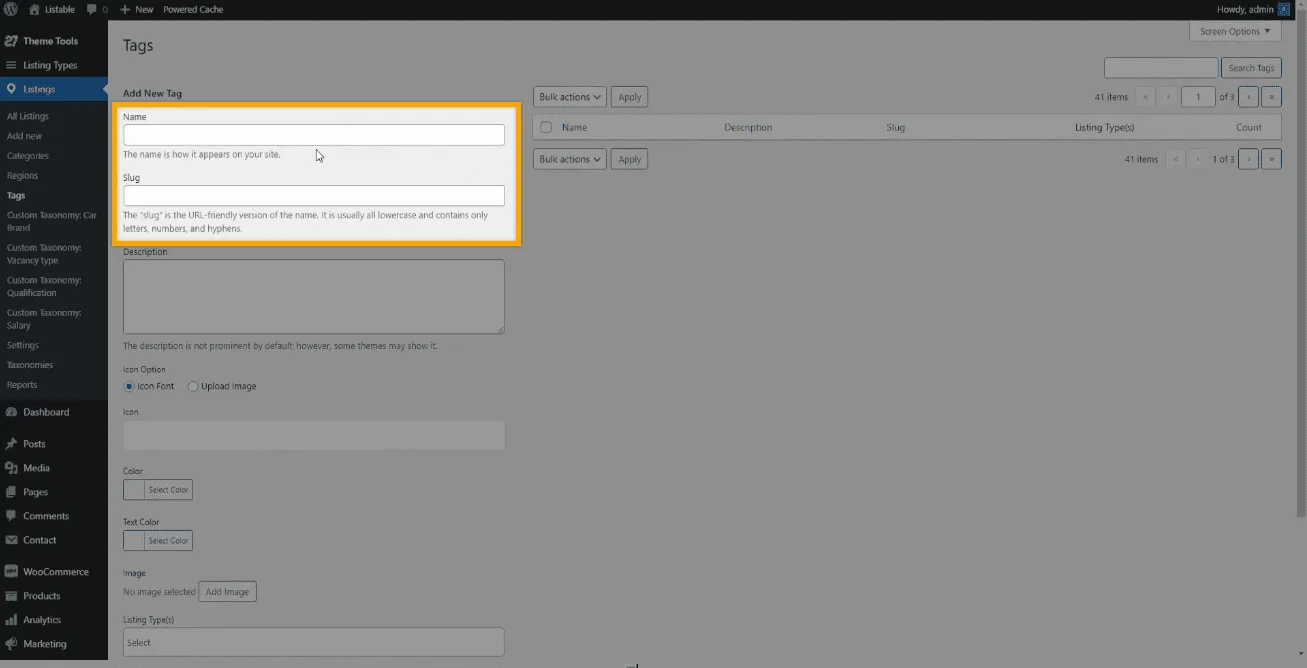Click the Add Image button
The height and width of the screenshot is (668, 1307).
(227, 592)
